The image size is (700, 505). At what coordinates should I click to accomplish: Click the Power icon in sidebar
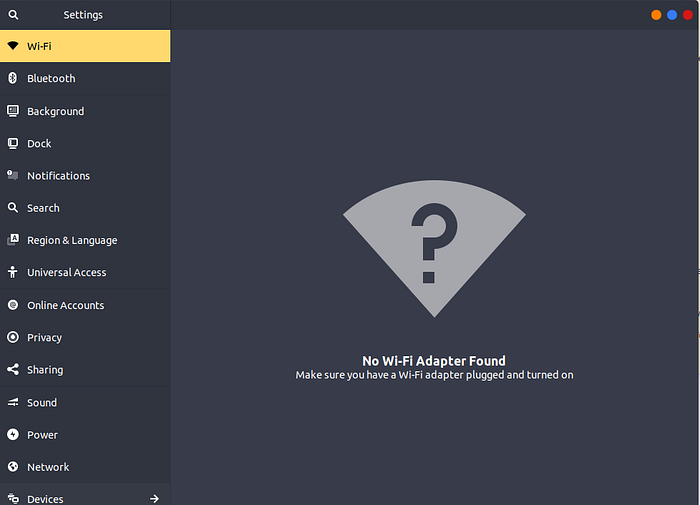[x=13, y=434]
